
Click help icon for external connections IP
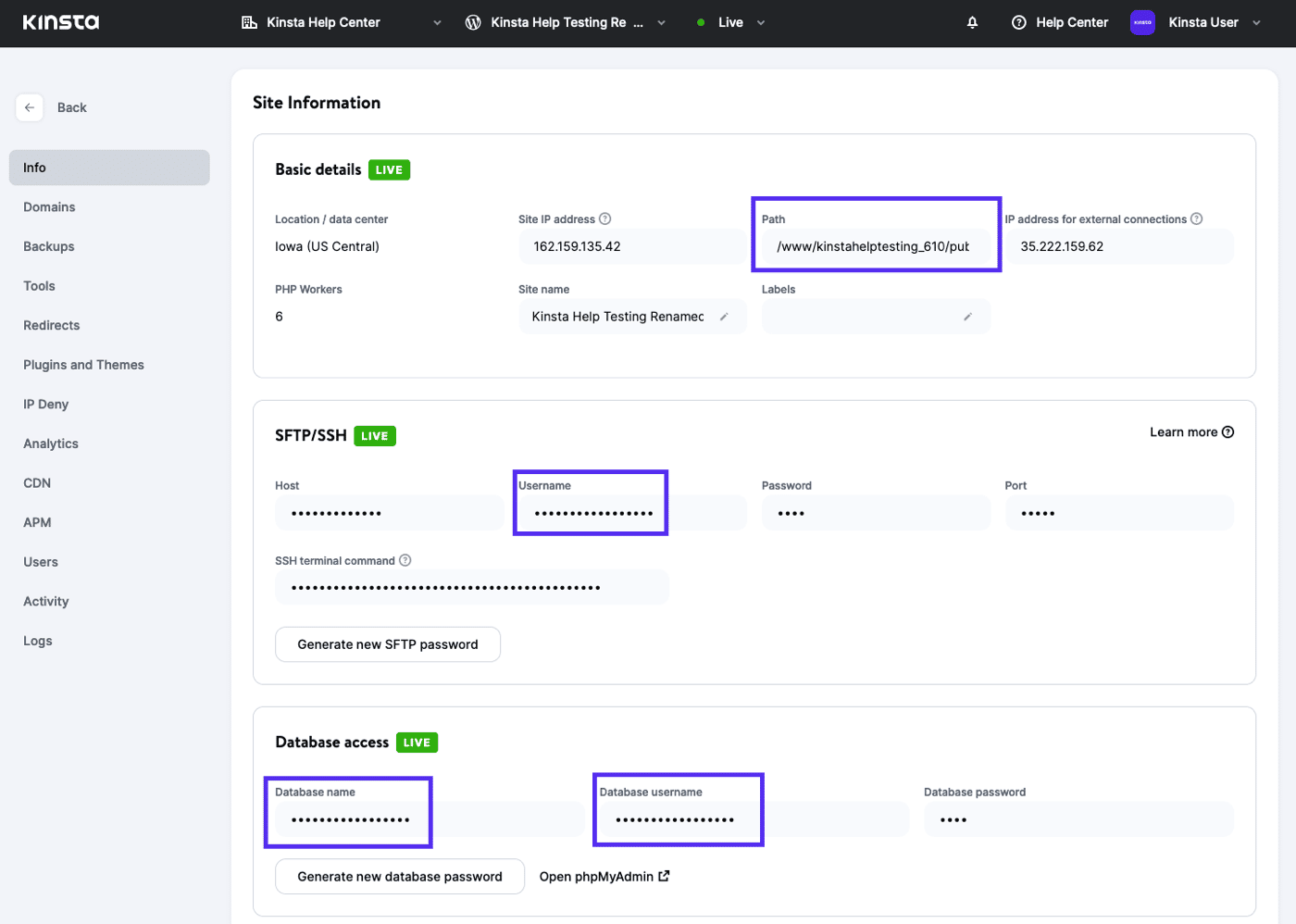coord(1196,219)
